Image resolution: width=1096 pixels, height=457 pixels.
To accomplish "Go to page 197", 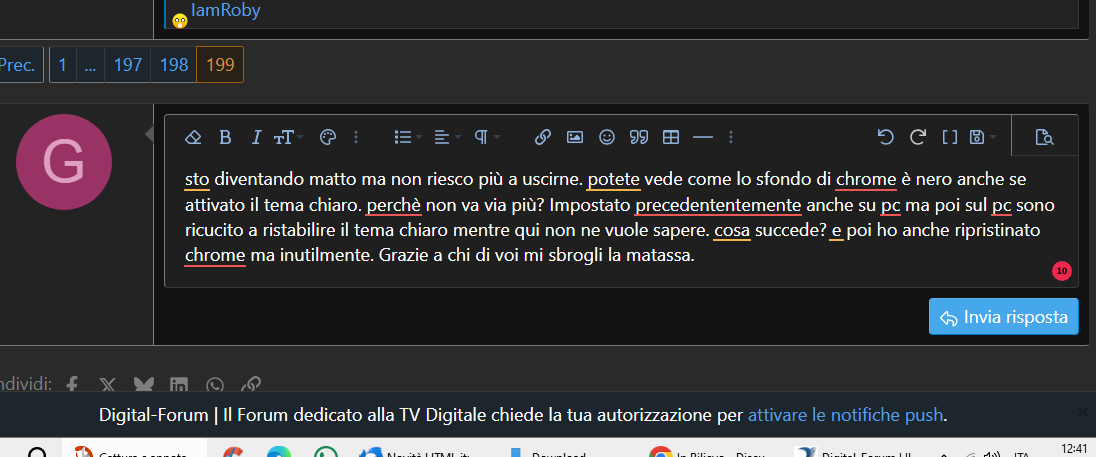I will pos(128,65).
